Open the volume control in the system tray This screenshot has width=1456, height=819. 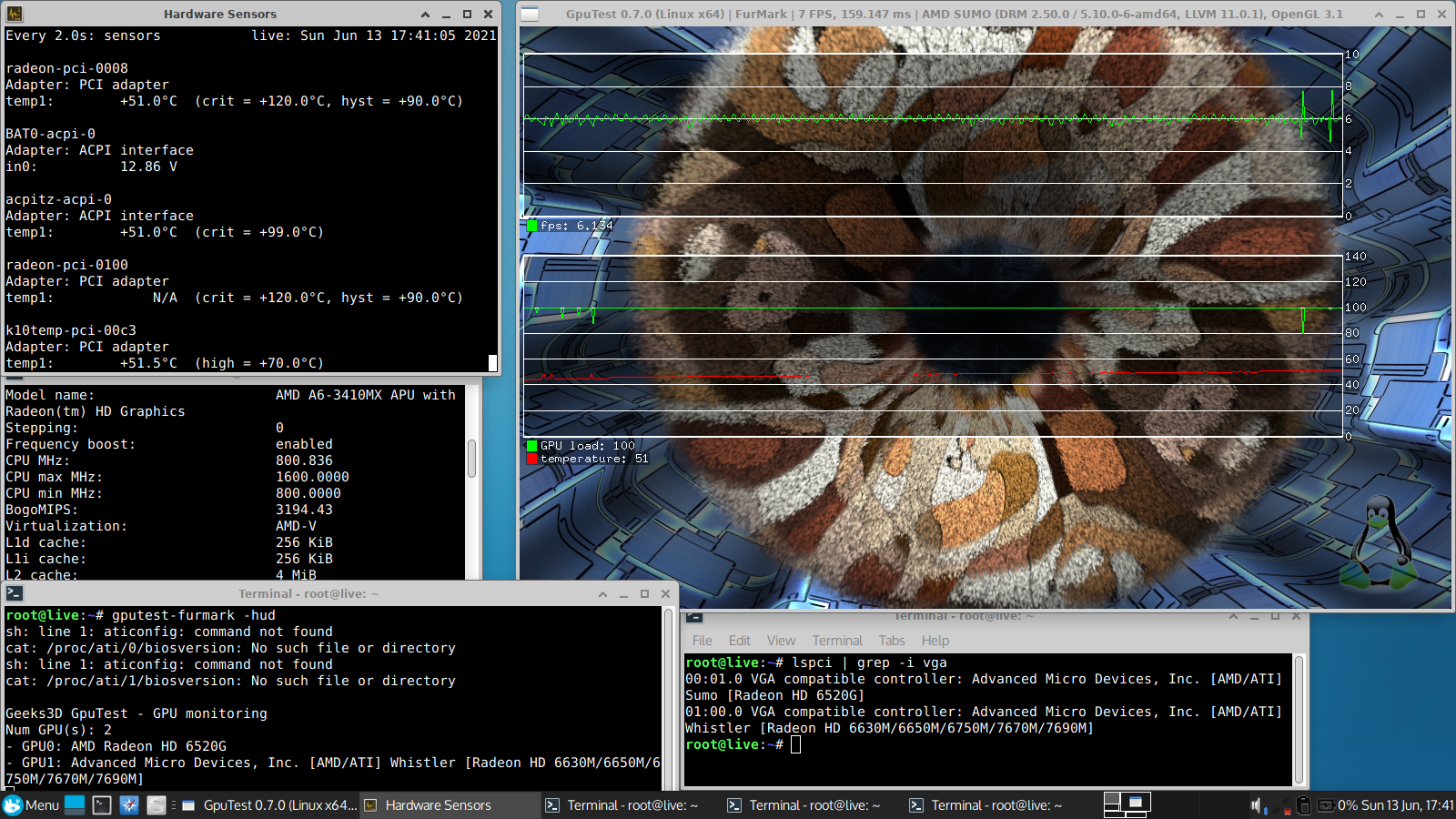coord(1256,804)
